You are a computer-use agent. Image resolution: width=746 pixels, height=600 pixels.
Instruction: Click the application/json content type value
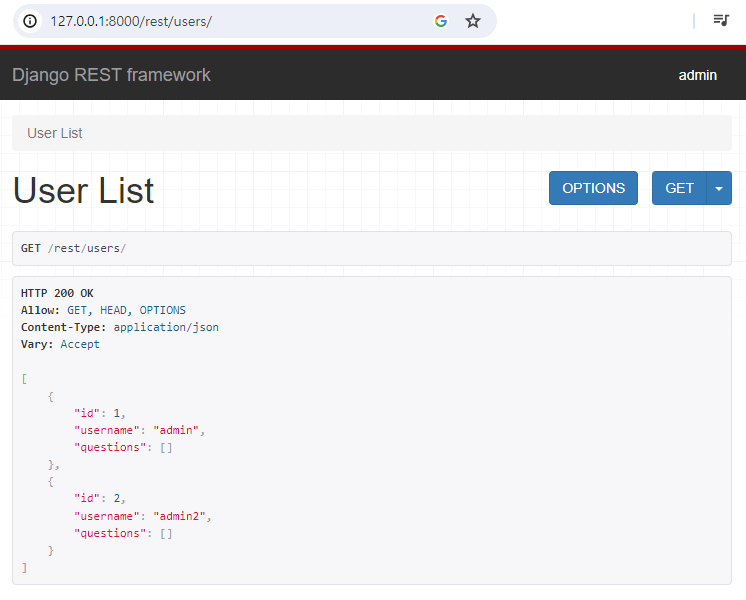[166, 327]
